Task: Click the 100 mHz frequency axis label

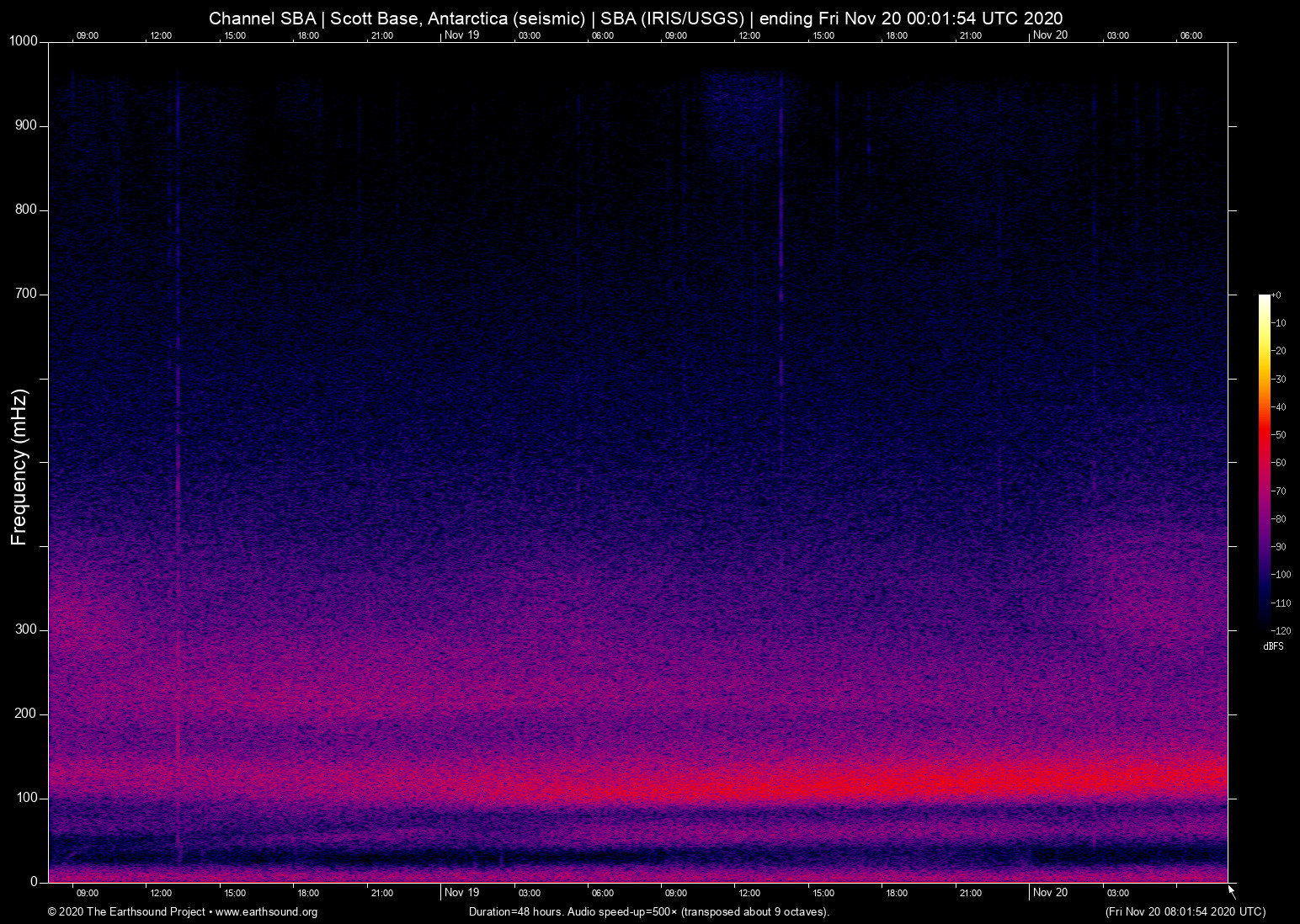Action: (26, 798)
